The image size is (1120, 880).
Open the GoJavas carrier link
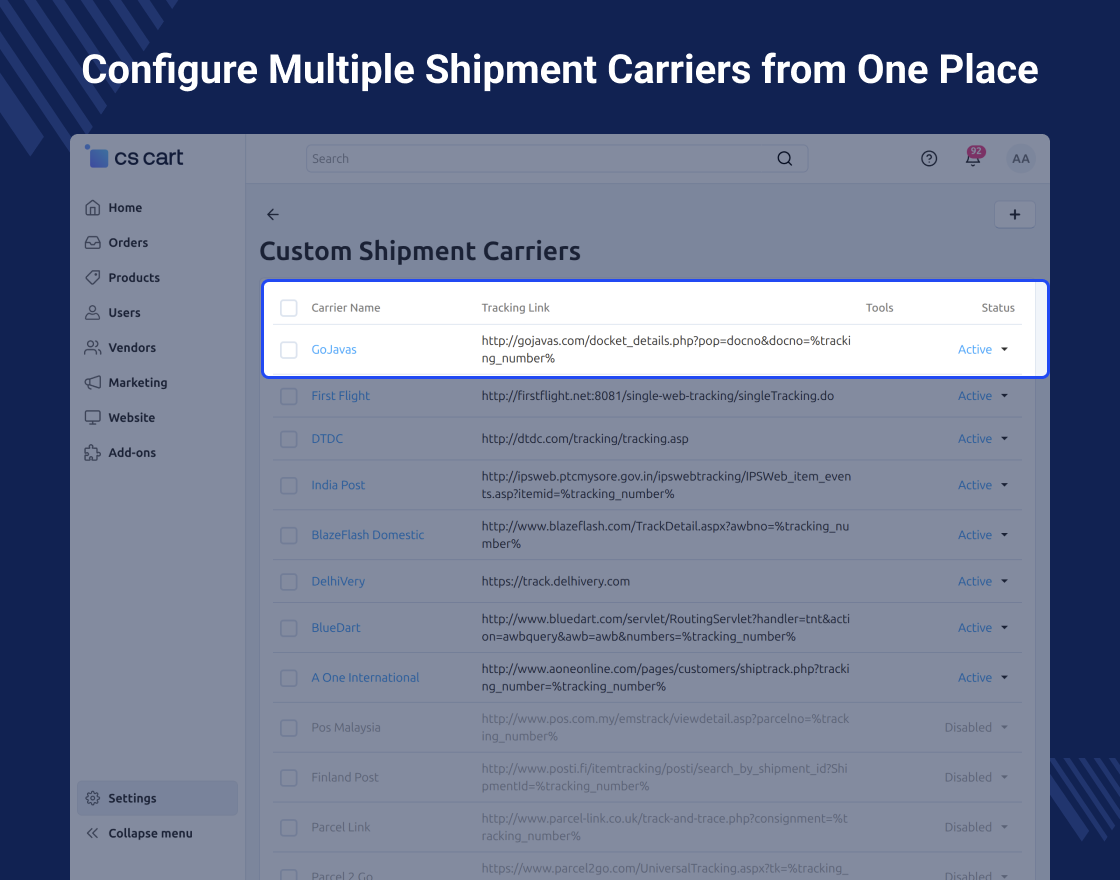point(334,349)
